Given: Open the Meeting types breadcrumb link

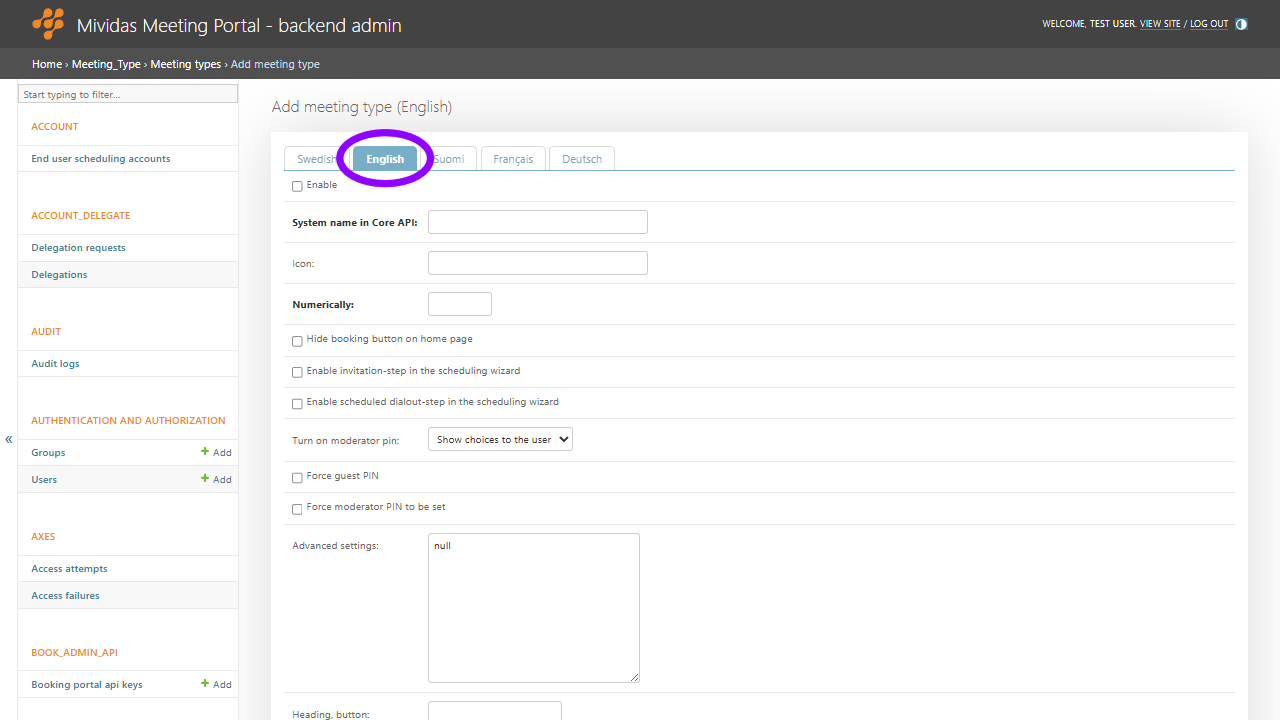Looking at the screenshot, I should 186,64.
